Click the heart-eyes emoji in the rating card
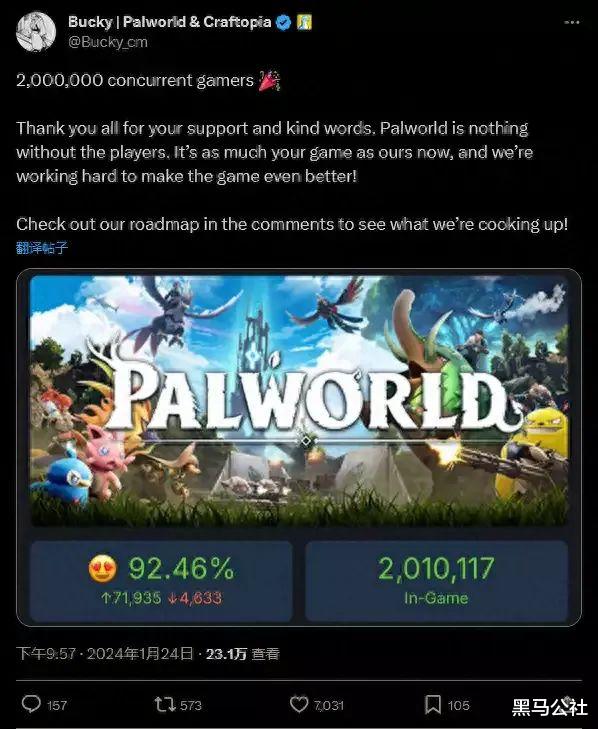Image resolution: width=598 pixels, height=729 pixels. (102, 568)
